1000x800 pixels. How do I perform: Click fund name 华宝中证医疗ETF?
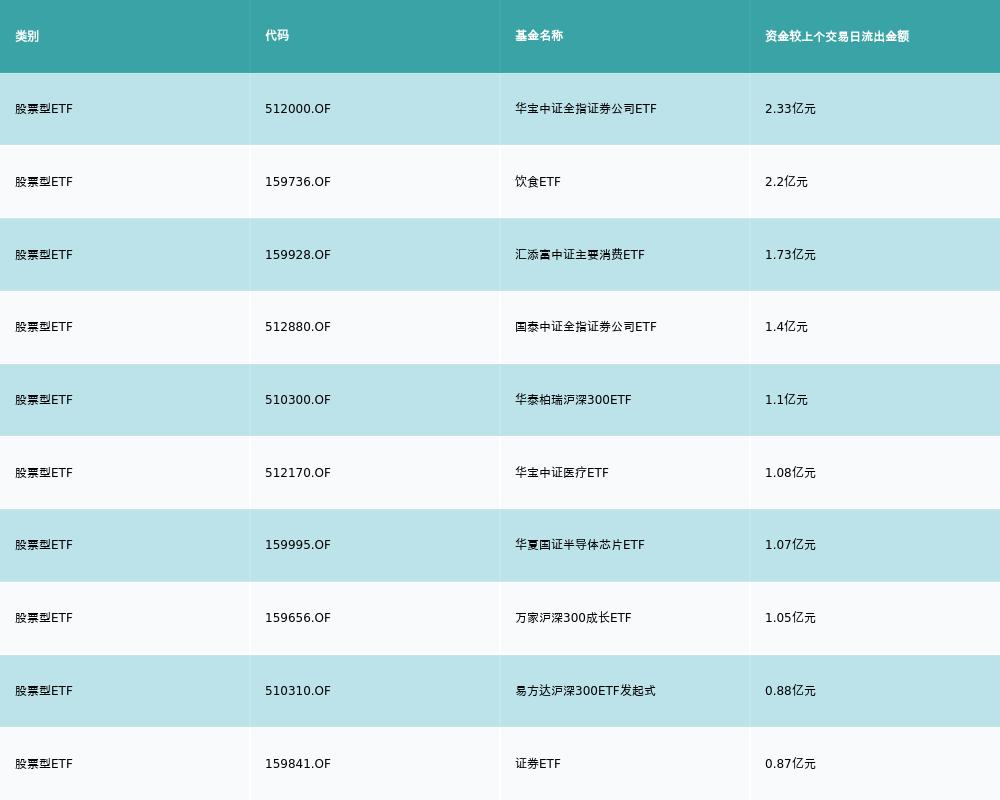pyautogui.click(x=562, y=473)
